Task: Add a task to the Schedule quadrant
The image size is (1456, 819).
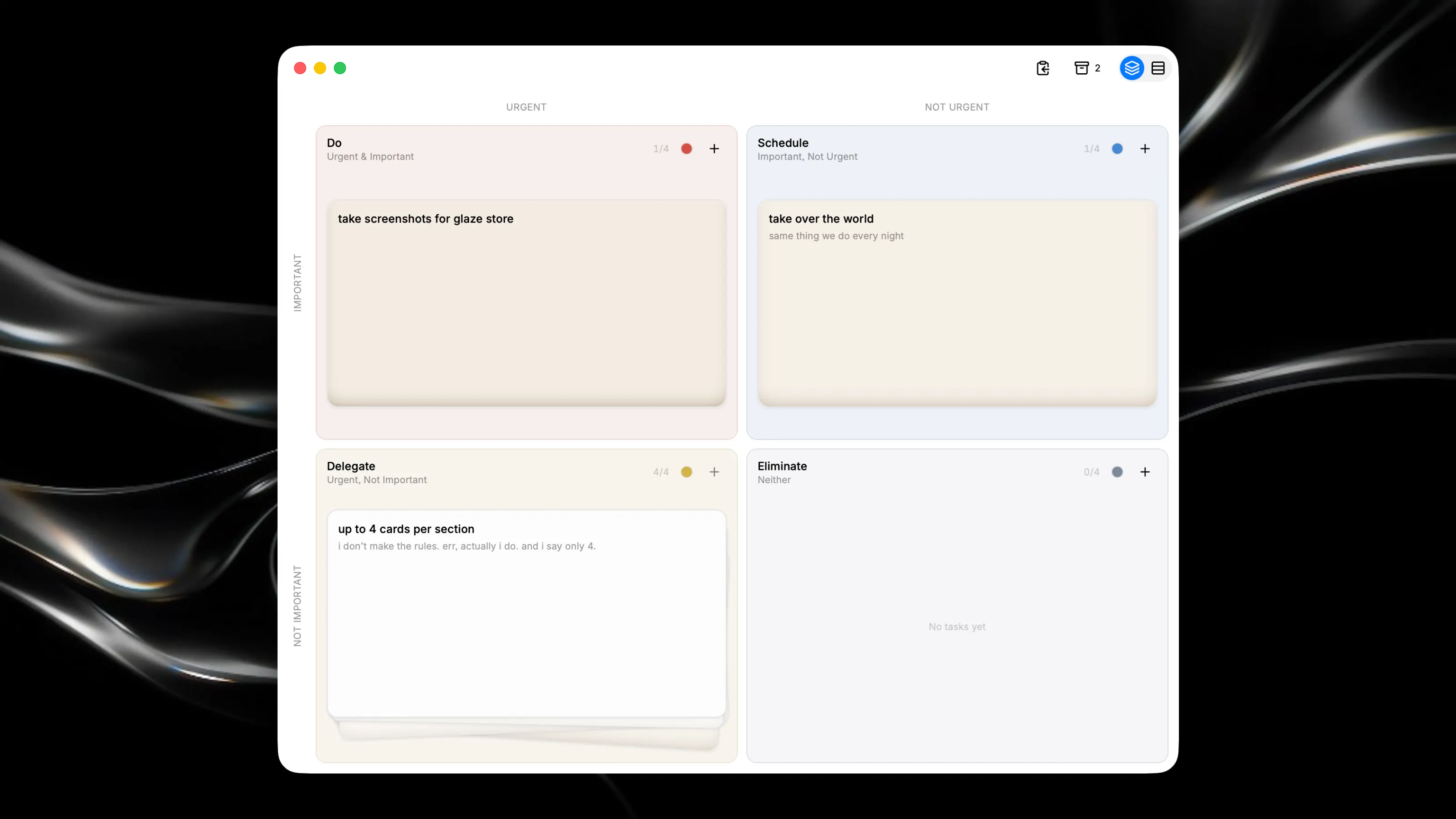Action: coord(1145,149)
